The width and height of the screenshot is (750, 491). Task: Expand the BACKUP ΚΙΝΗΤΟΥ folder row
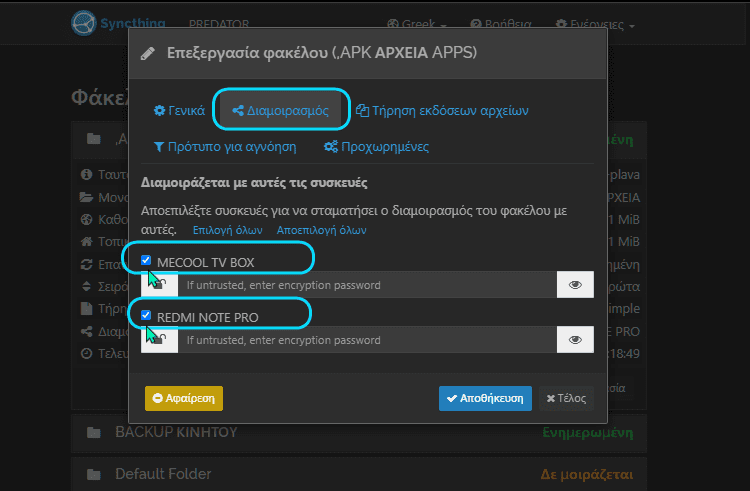359,433
